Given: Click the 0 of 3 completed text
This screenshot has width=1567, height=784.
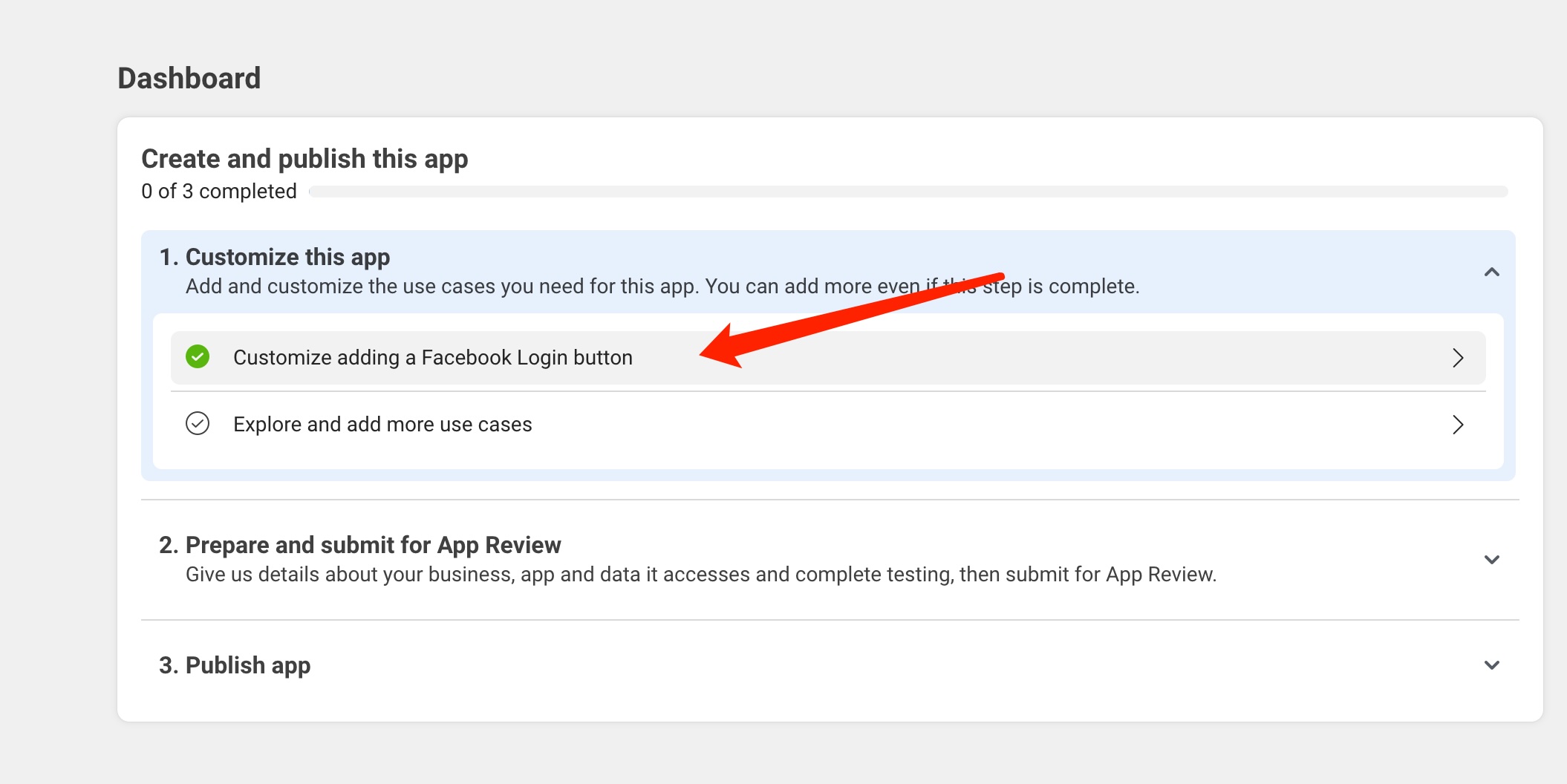Looking at the screenshot, I should pos(219,192).
